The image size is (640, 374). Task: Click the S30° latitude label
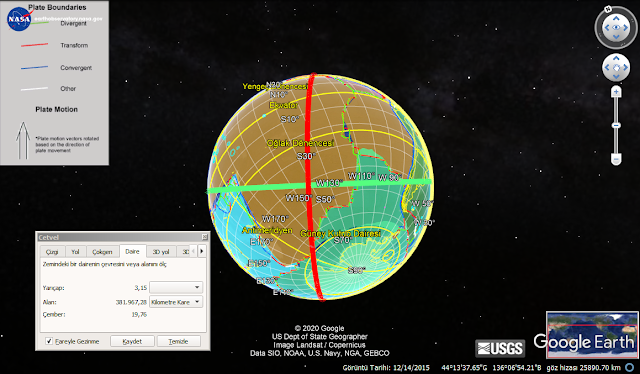[306, 156]
